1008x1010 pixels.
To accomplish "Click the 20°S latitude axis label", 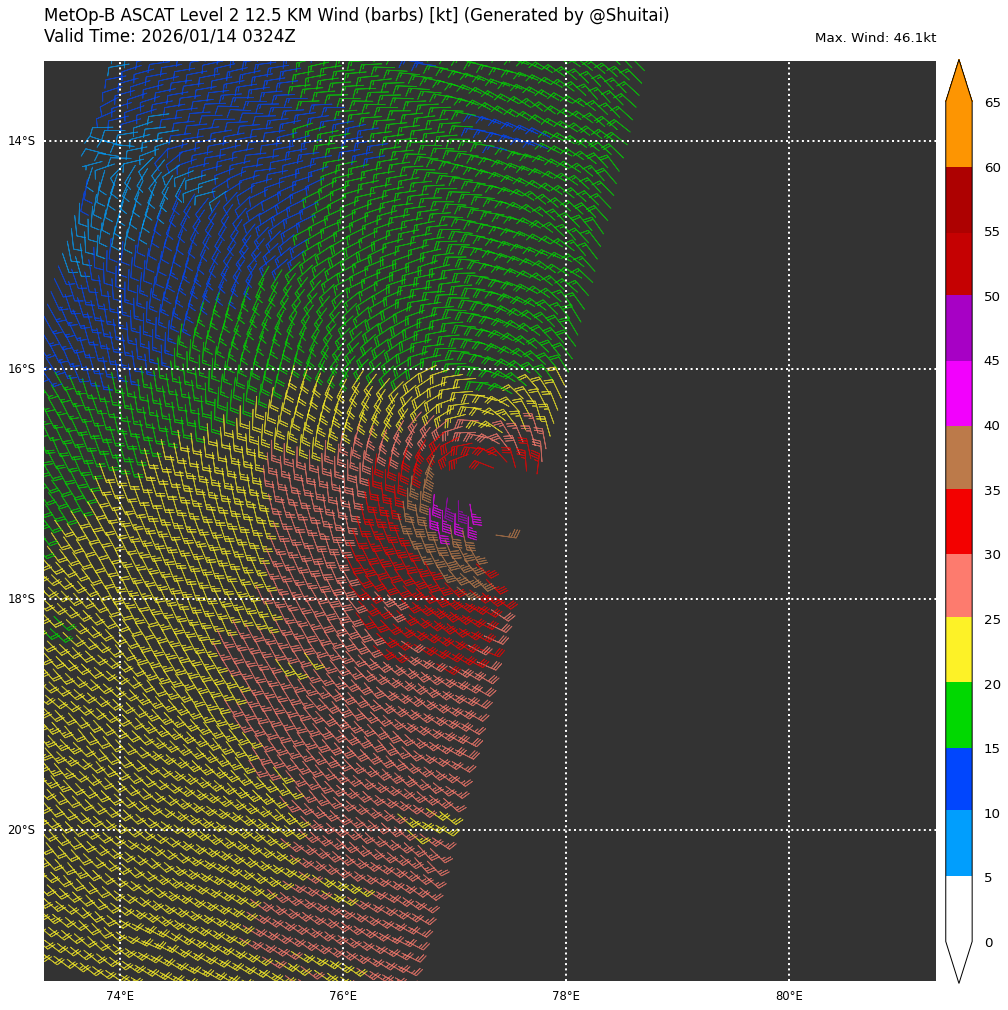I will tap(21, 830).
